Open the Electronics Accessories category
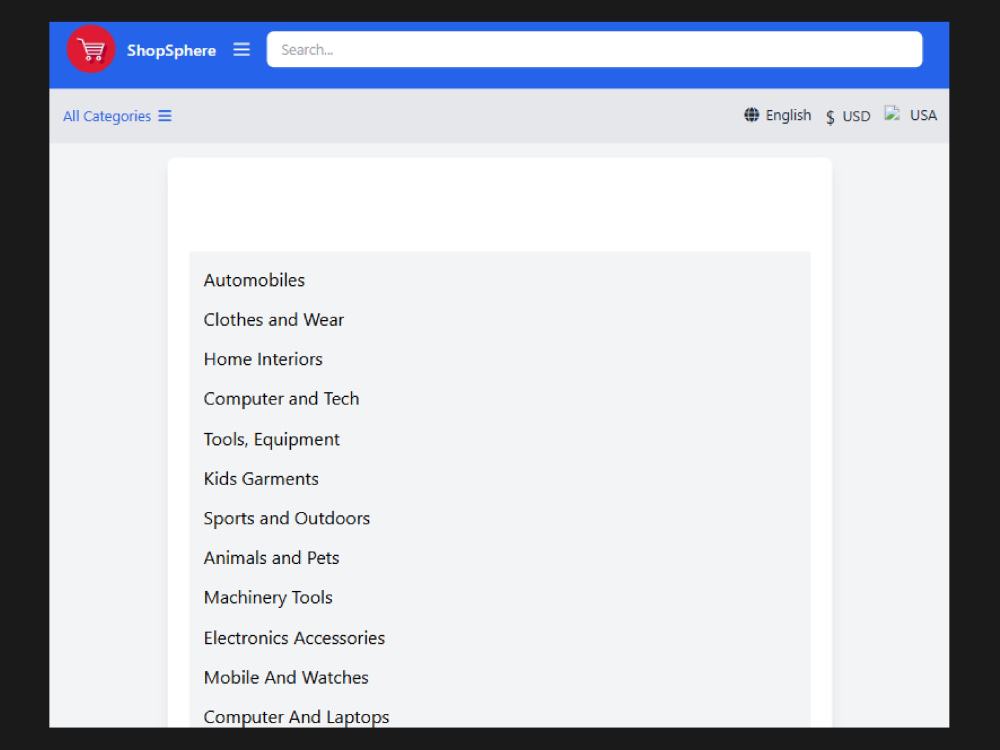Screen dimensions: 1000x750 (294, 638)
